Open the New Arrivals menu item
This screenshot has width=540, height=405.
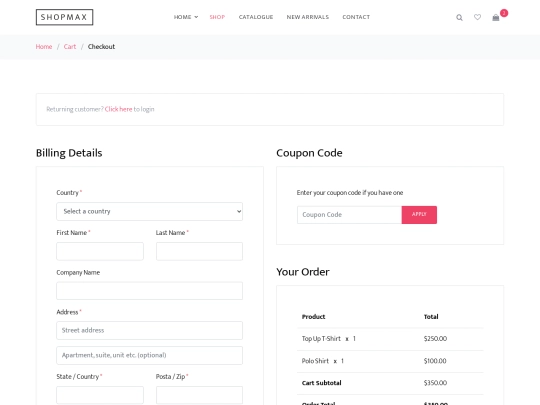click(x=308, y=17)
